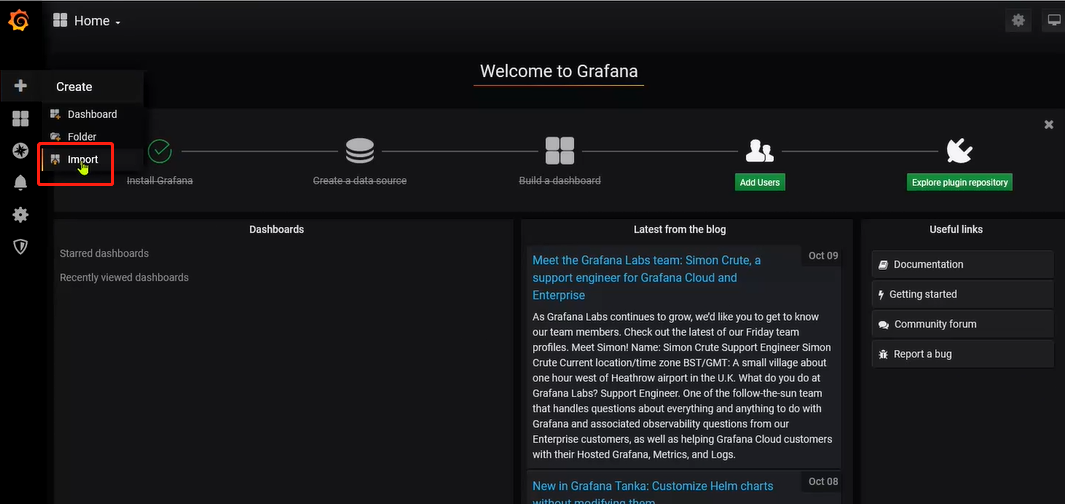Open the Getting started link
This screenshot has width=1065, height=504.
click(962, 294)
